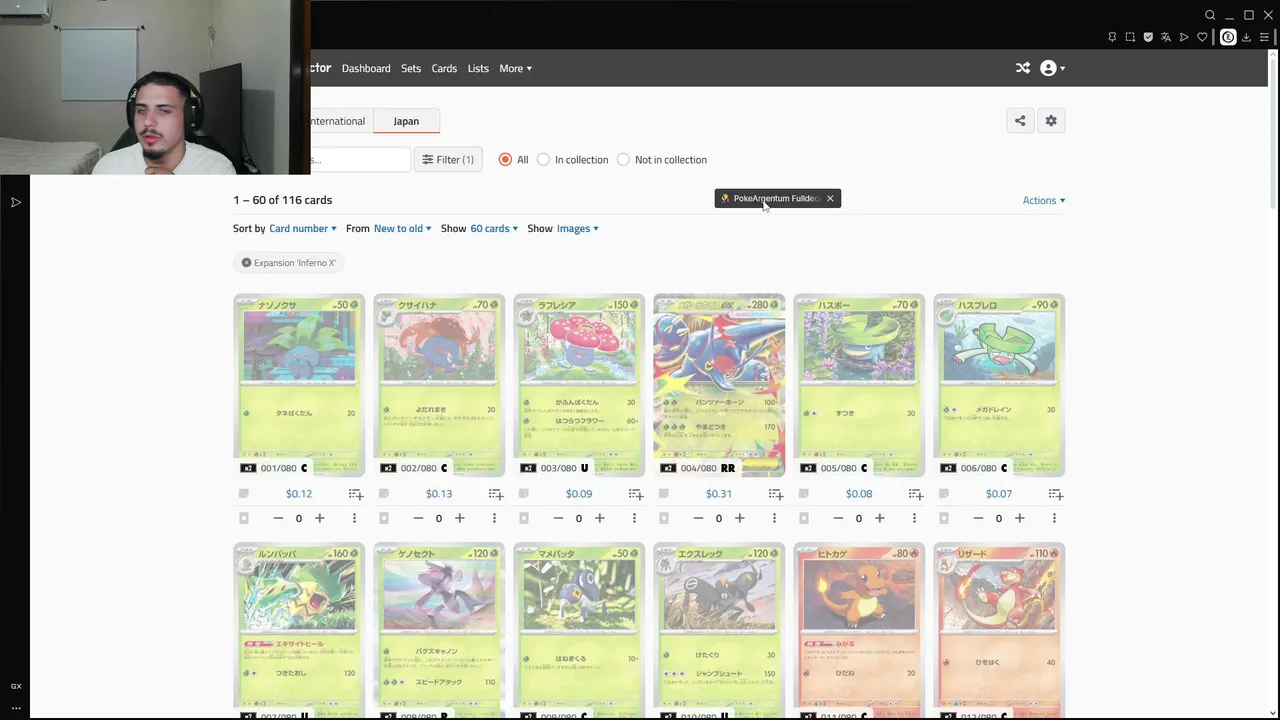Viewport: 1280px width, 720px height.
Task: Click the $0.07 price link
Action: pos(999,494)
